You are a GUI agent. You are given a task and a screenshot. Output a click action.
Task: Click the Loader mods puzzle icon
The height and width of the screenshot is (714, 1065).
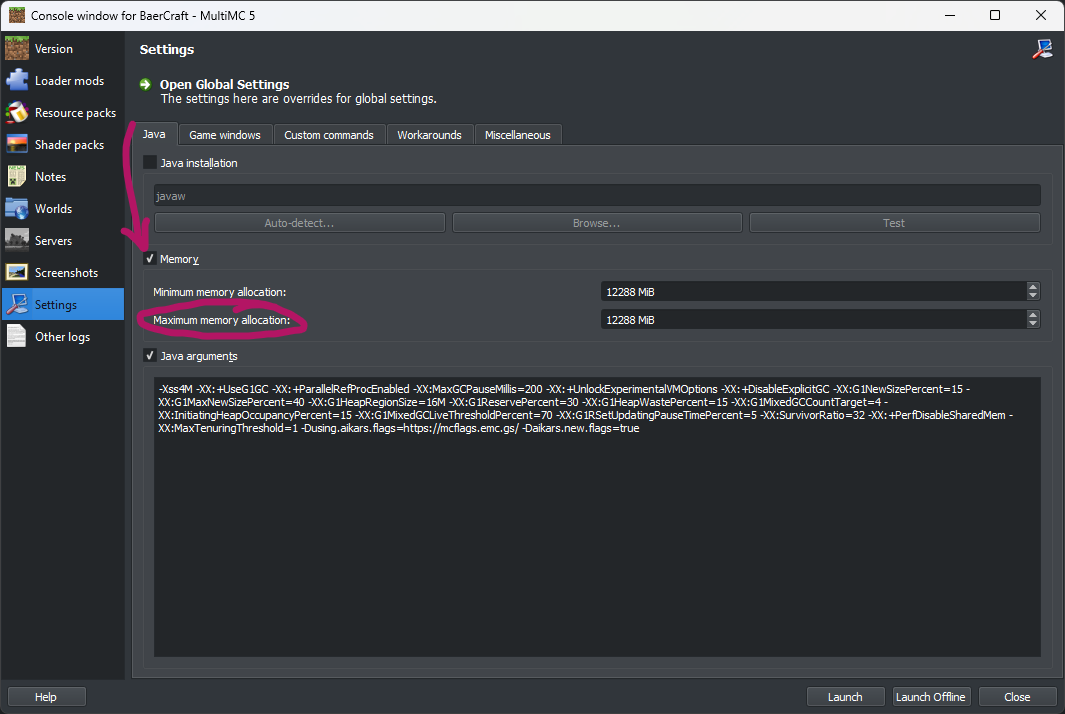pos(17,81)
